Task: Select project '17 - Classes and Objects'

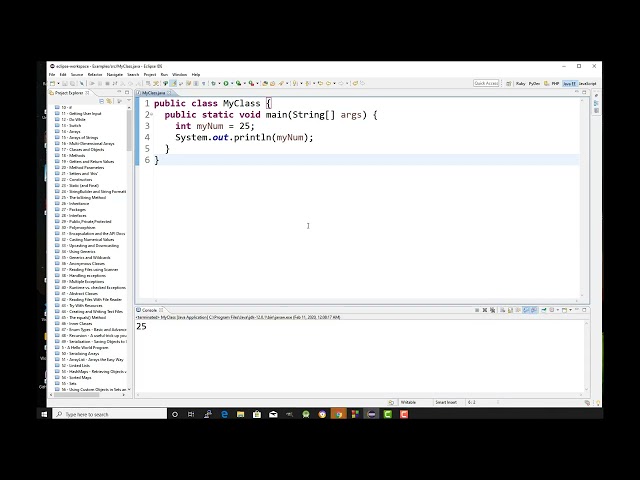Action: [82, 149]
